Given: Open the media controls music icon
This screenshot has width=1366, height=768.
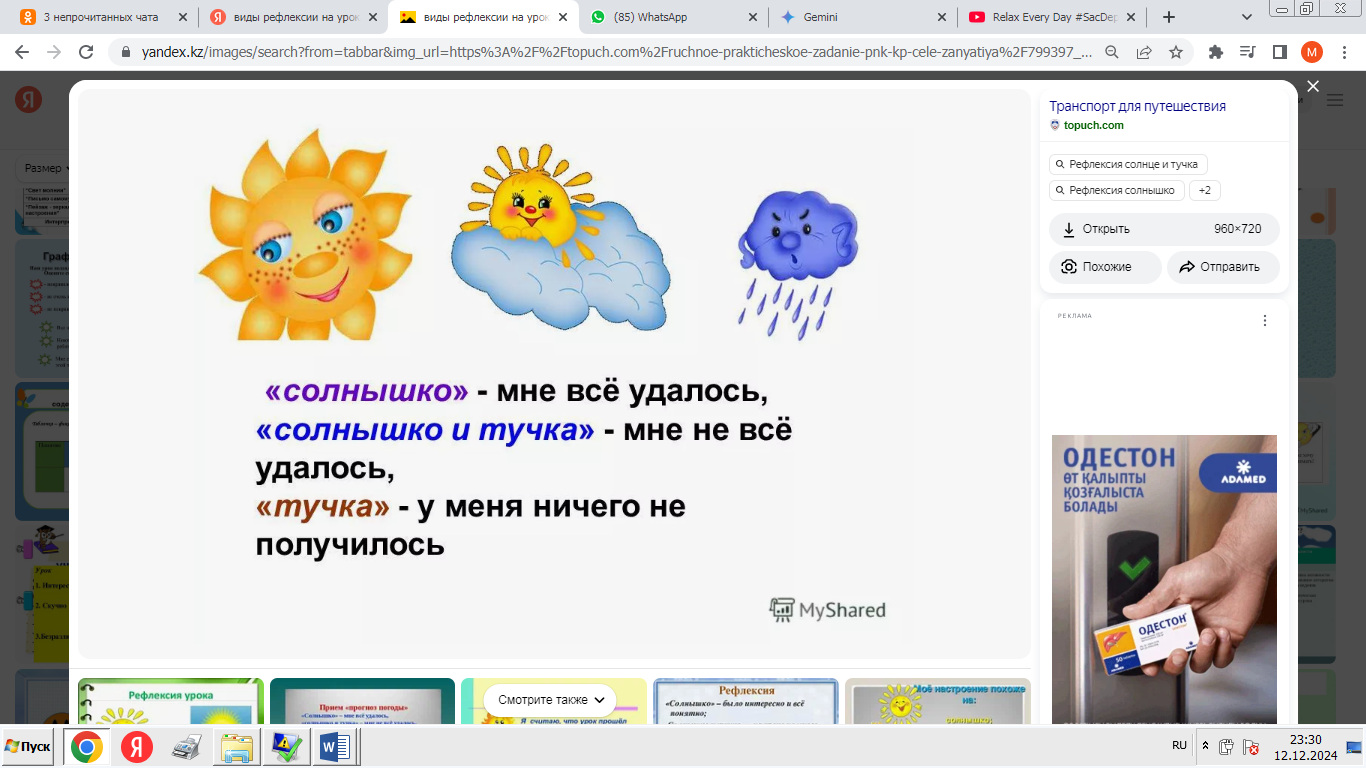Looking at the screenshot, I should [1247, 52].
